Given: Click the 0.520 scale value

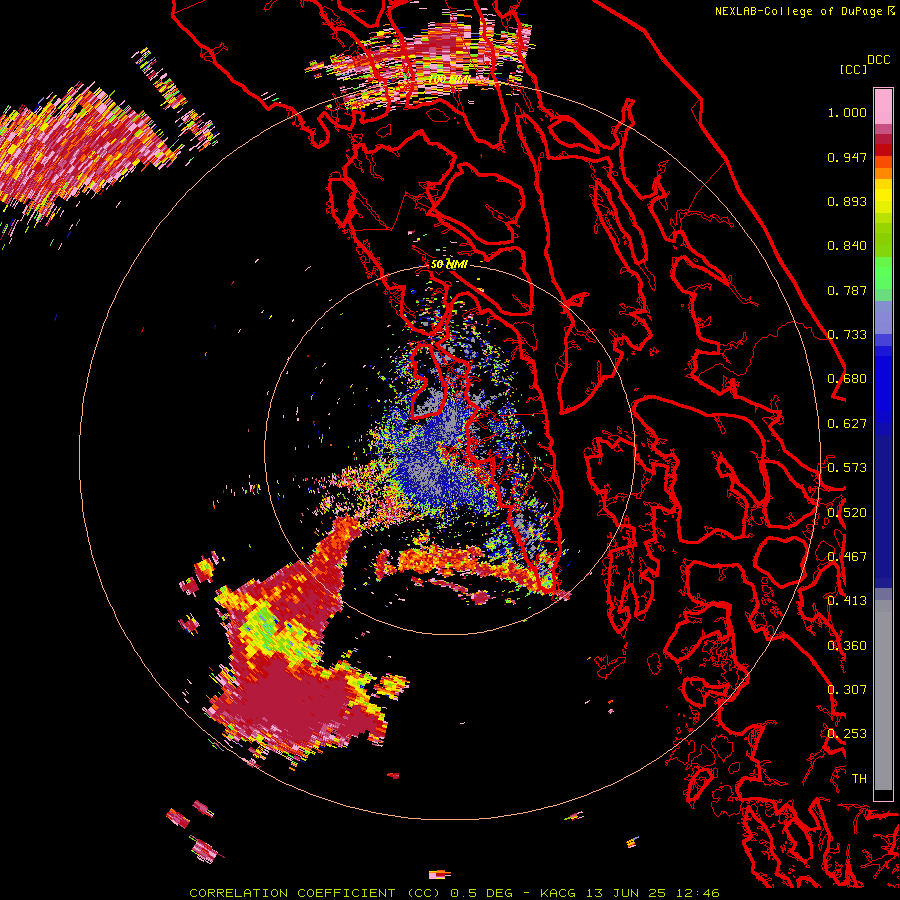Looking at the screenshot, I should pos(847,513).
